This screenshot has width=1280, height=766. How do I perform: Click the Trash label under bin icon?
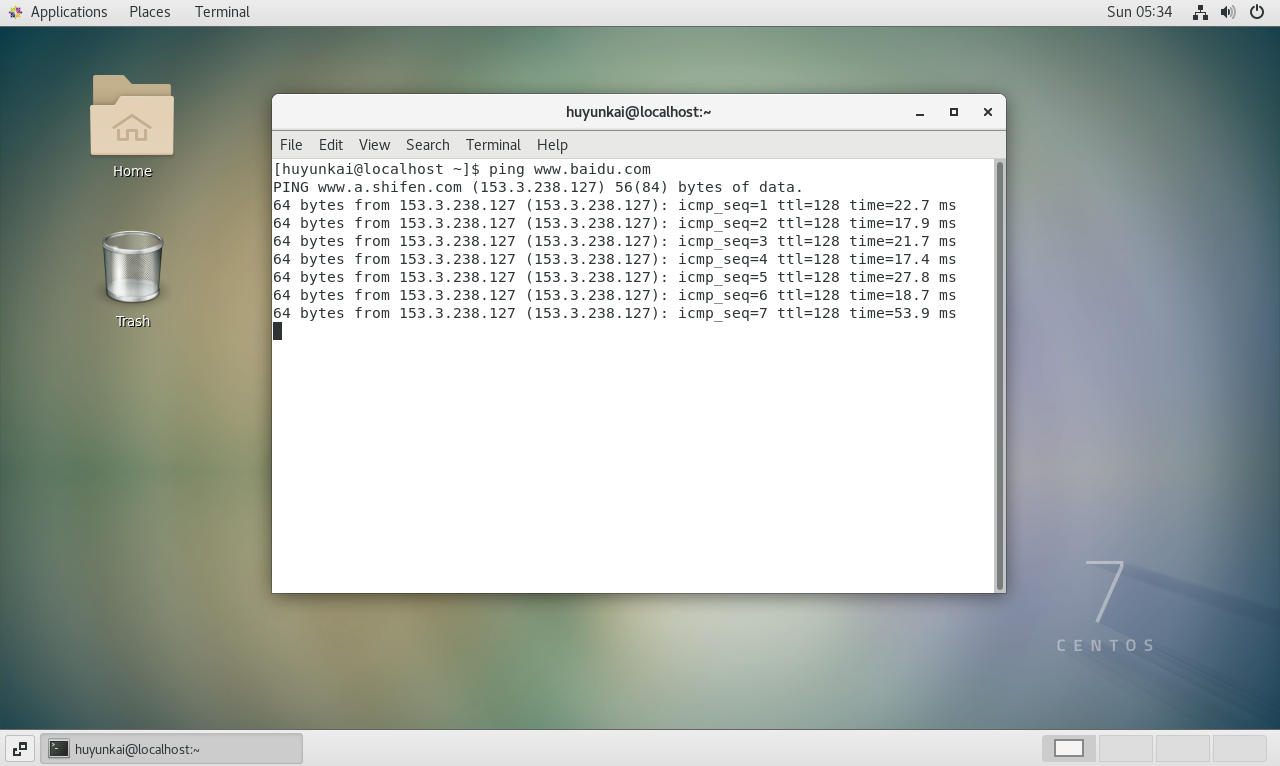132,321
